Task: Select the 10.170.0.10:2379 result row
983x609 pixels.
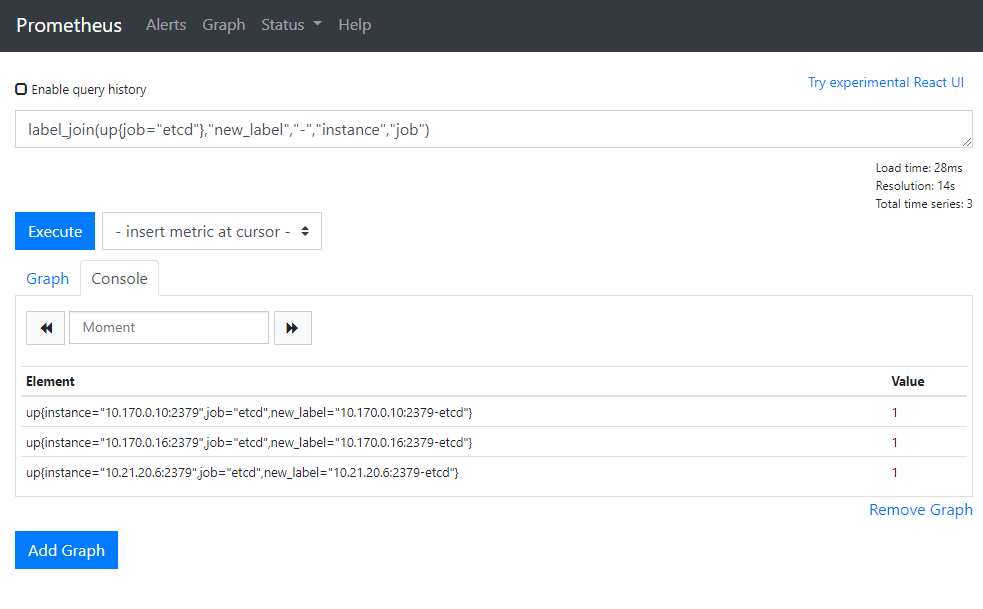Action: 249,412
